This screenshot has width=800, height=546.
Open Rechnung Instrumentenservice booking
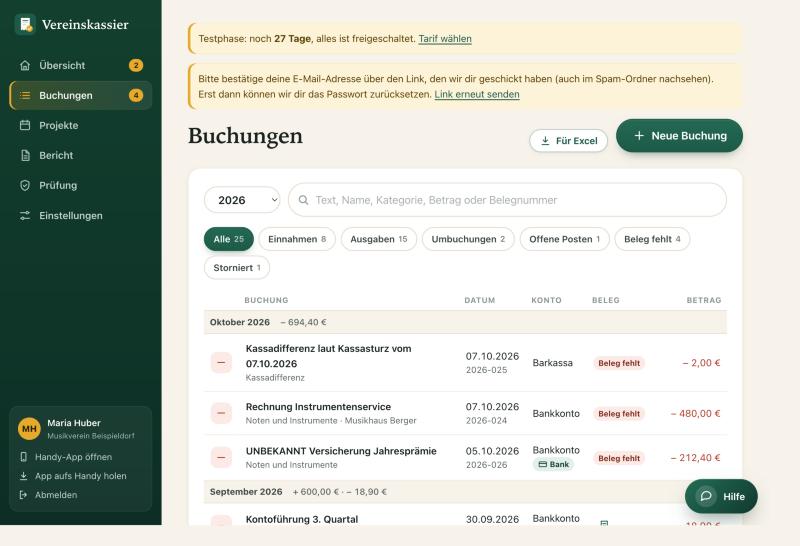465,413
